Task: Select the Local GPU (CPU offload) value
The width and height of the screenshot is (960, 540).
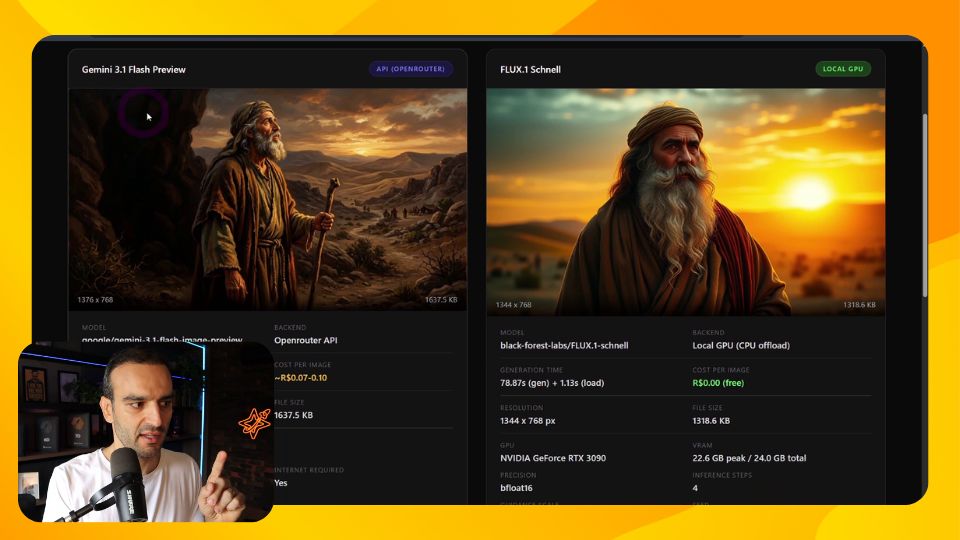Action: pyautogui.click(x=741, y=345)
